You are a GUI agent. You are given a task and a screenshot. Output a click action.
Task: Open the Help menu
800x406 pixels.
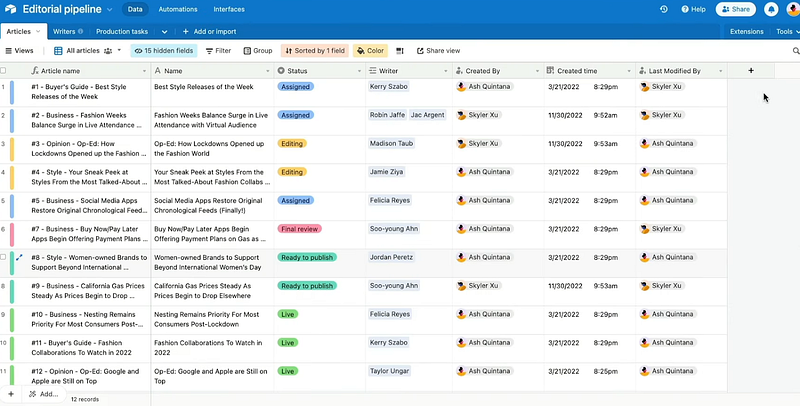pos(694,9)
